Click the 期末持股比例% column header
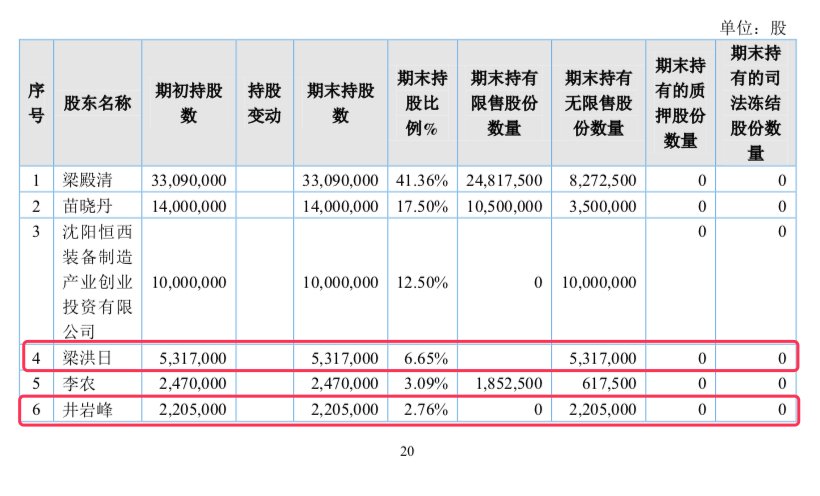The width and height of the screenshot is (820, 496). click(422, 103)
